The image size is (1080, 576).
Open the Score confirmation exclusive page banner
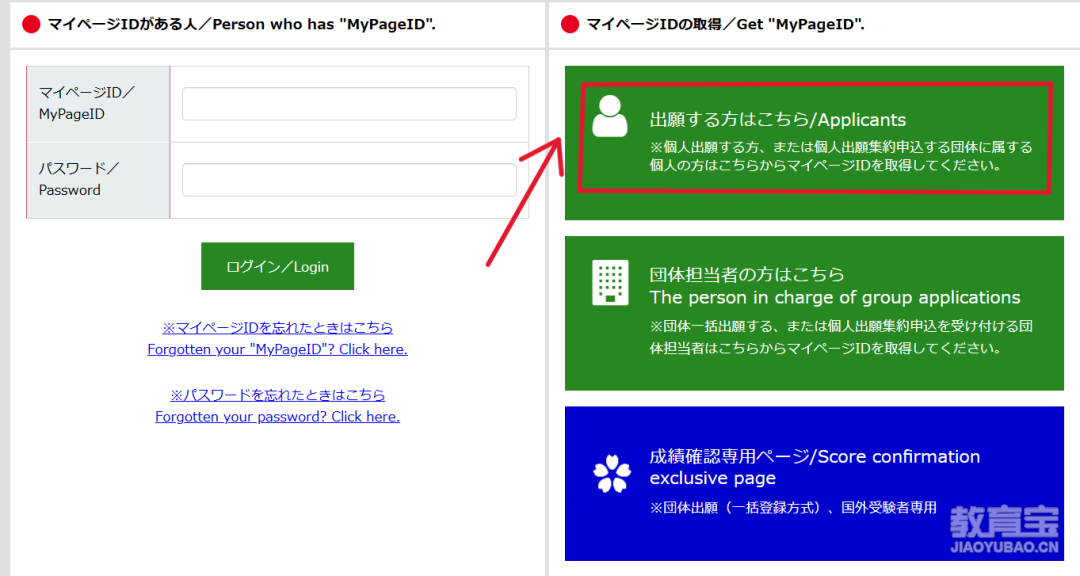pyautogui.click(x=814, y=484)
